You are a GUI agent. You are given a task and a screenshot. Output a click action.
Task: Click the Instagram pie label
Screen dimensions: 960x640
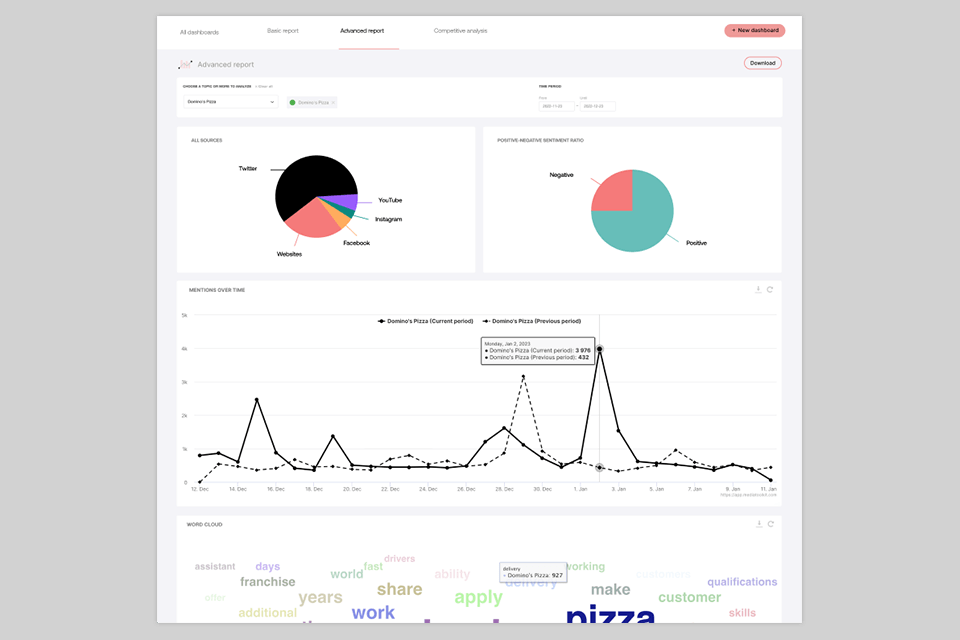coord(388,219)
